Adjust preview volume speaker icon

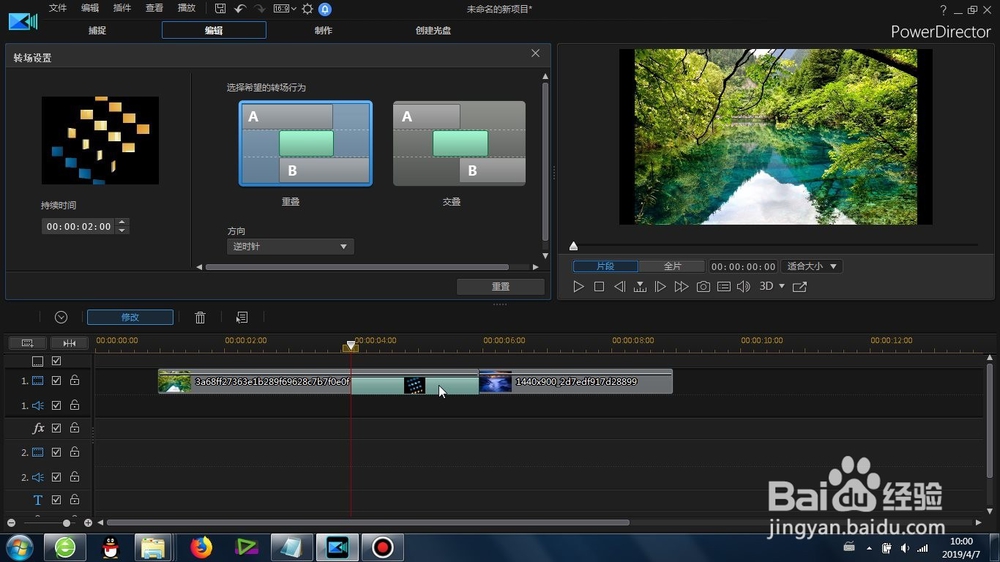pos(744,286)
